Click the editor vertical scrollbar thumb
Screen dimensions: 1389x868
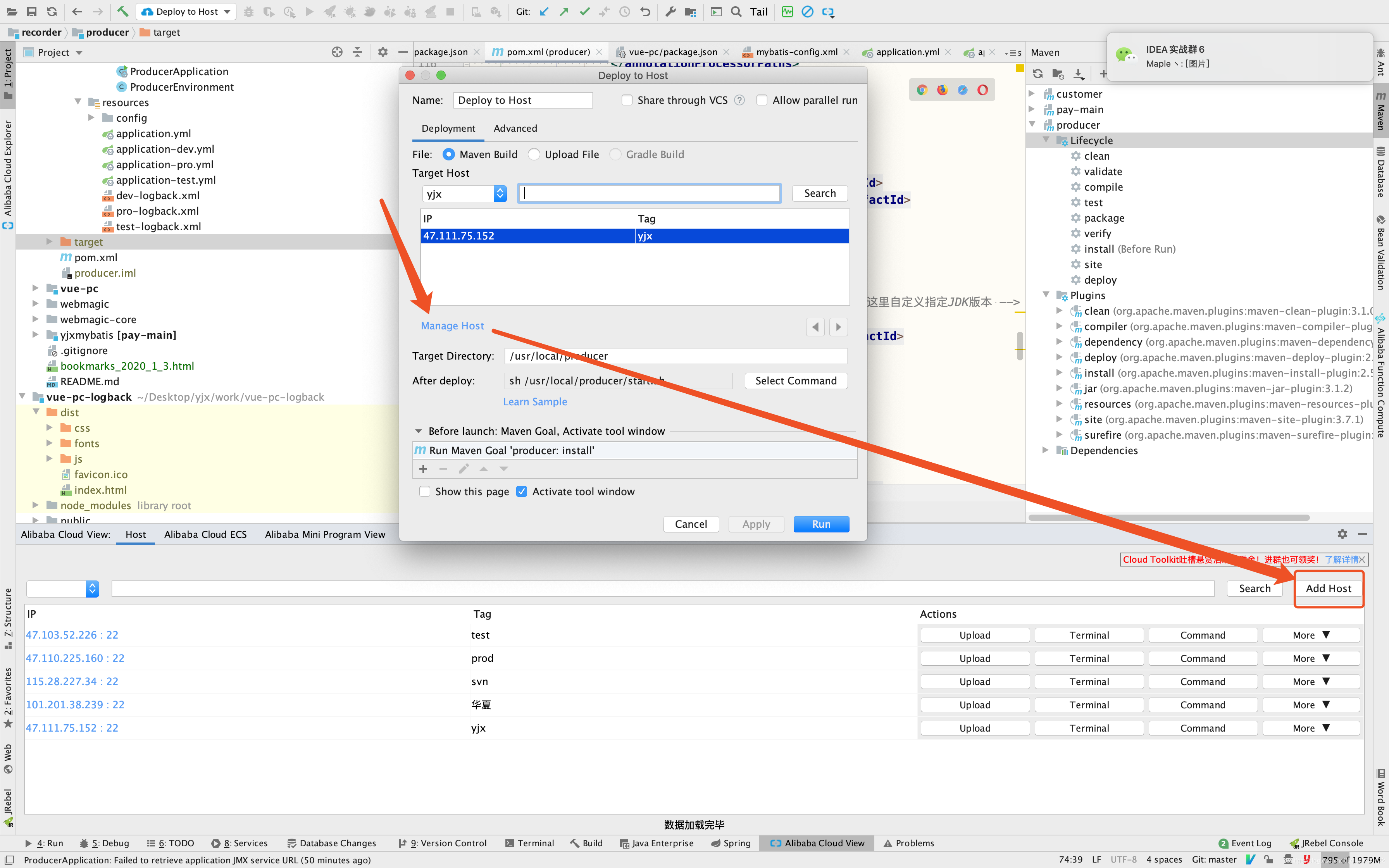[1020, 346]
